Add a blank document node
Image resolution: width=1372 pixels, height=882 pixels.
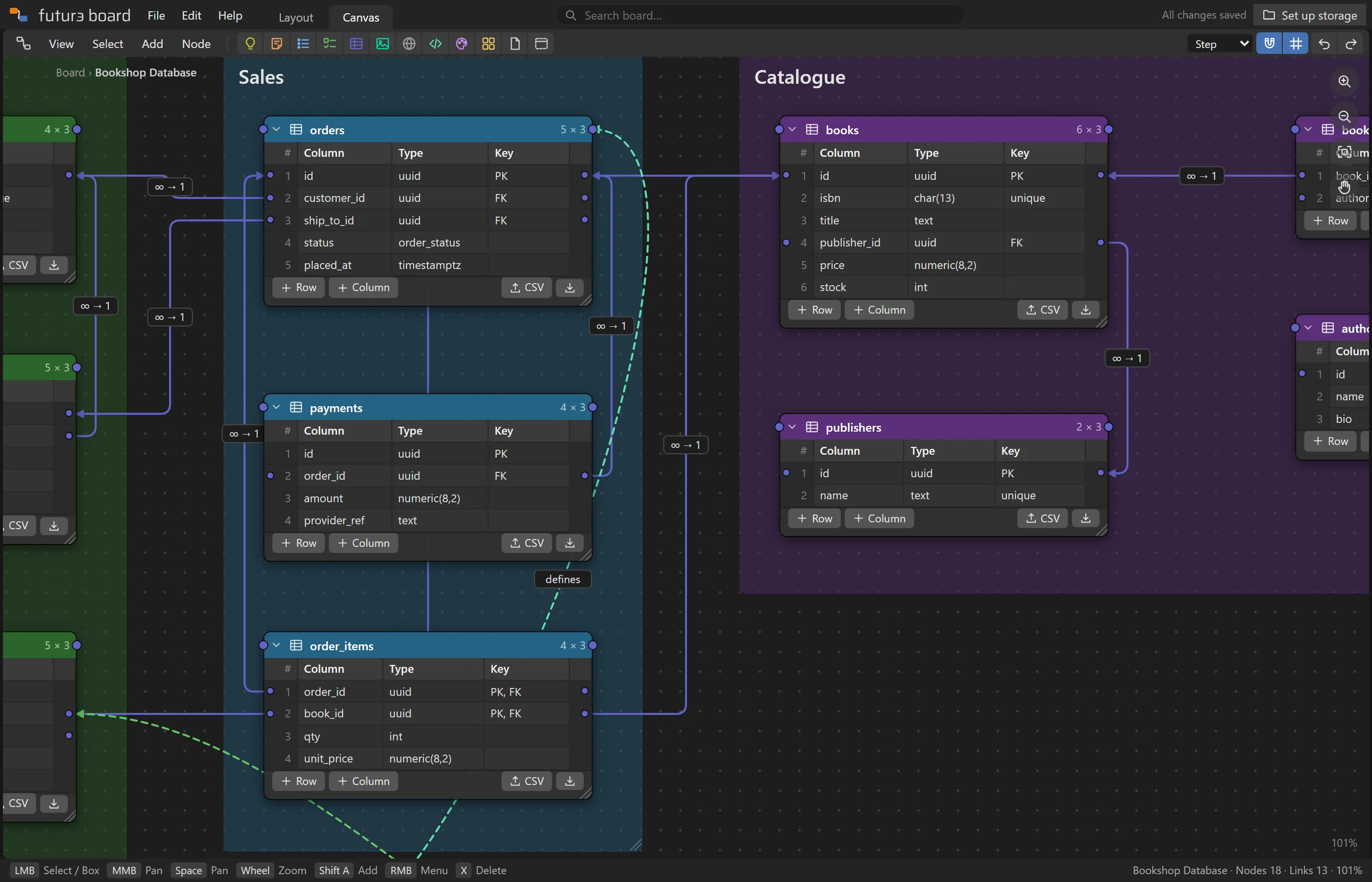(x=515, y=44)
